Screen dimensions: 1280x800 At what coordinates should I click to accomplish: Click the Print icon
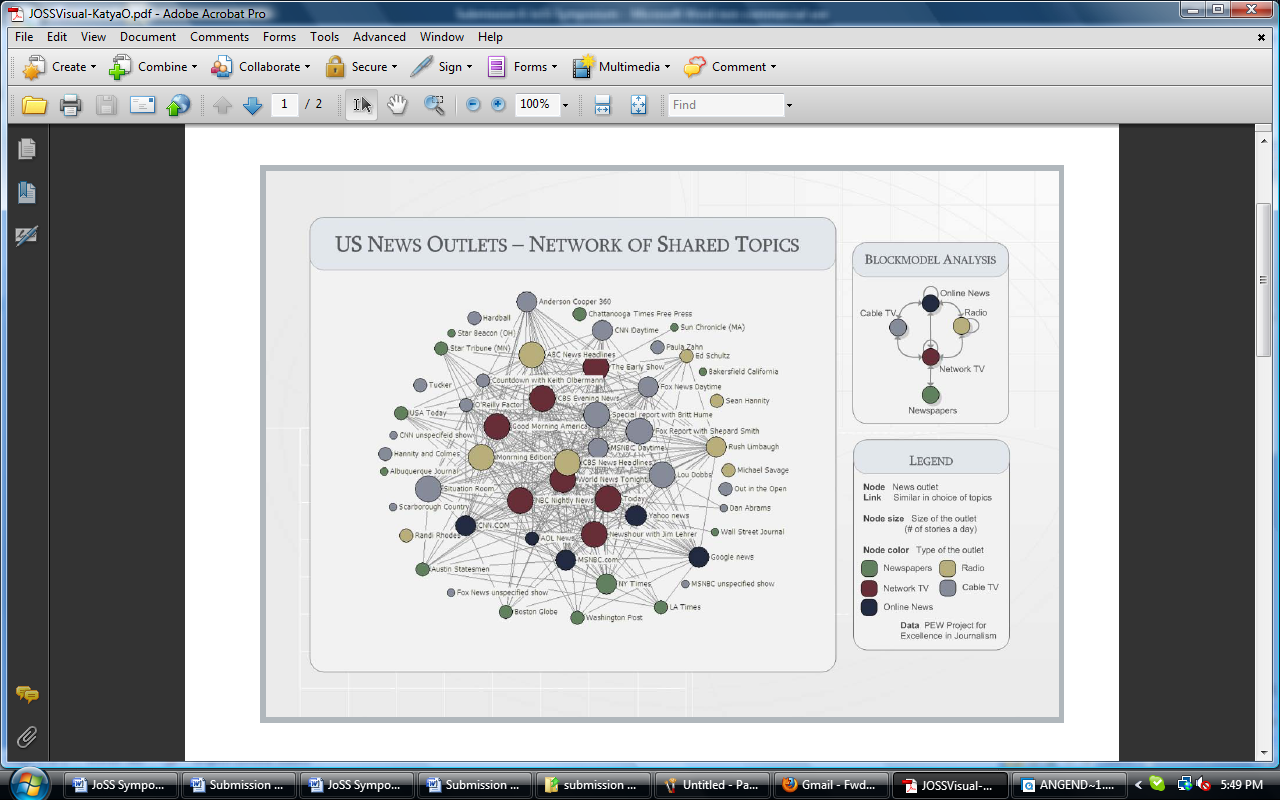[x=70, y=105]
